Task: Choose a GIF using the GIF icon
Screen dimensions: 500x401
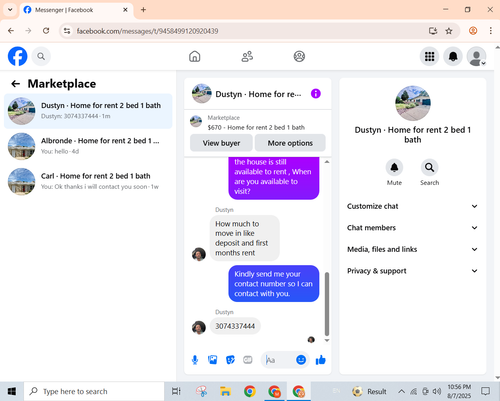Action: coord(248,360)
